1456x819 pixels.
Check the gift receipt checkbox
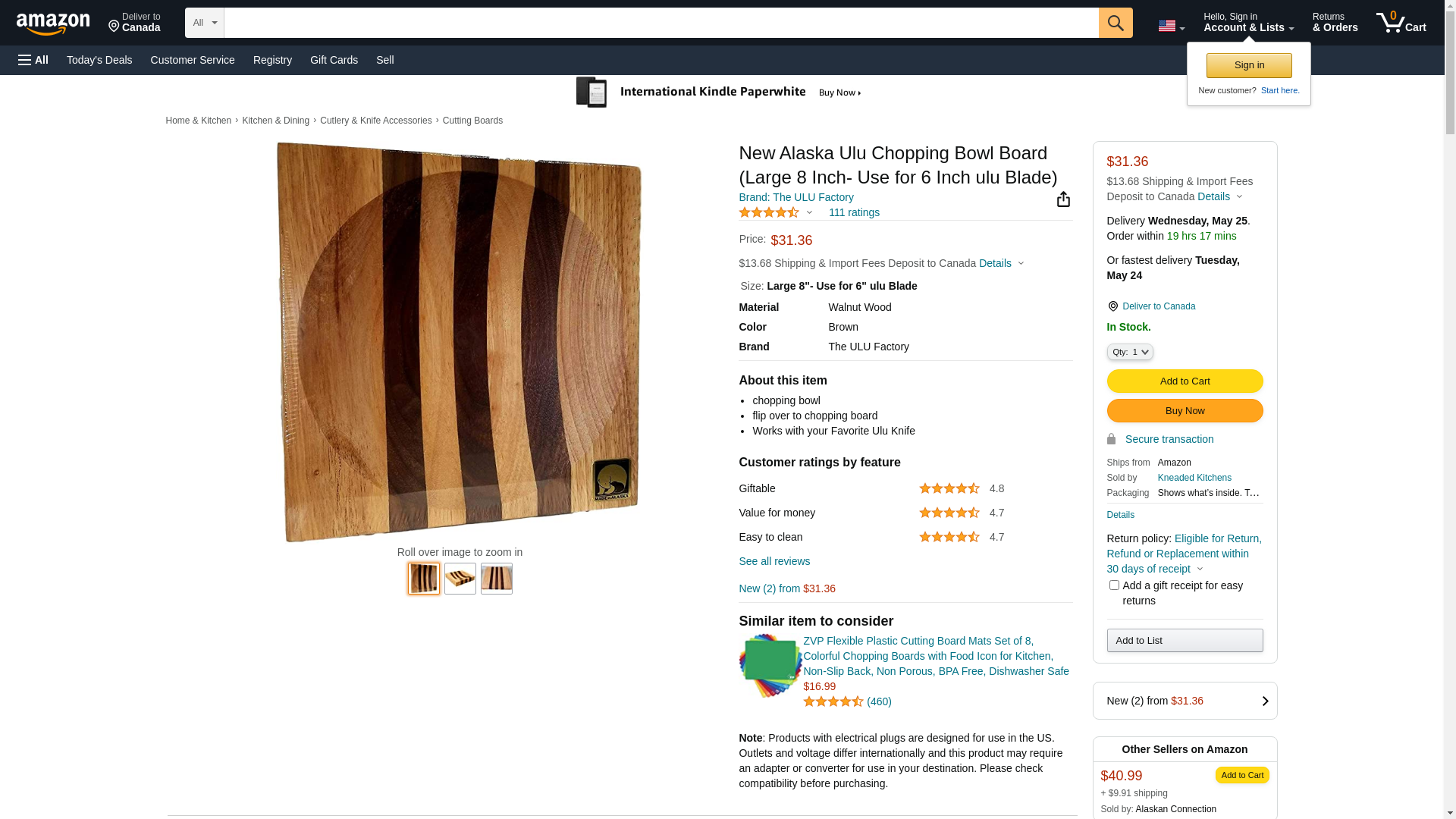click(x=1114, y=585)
